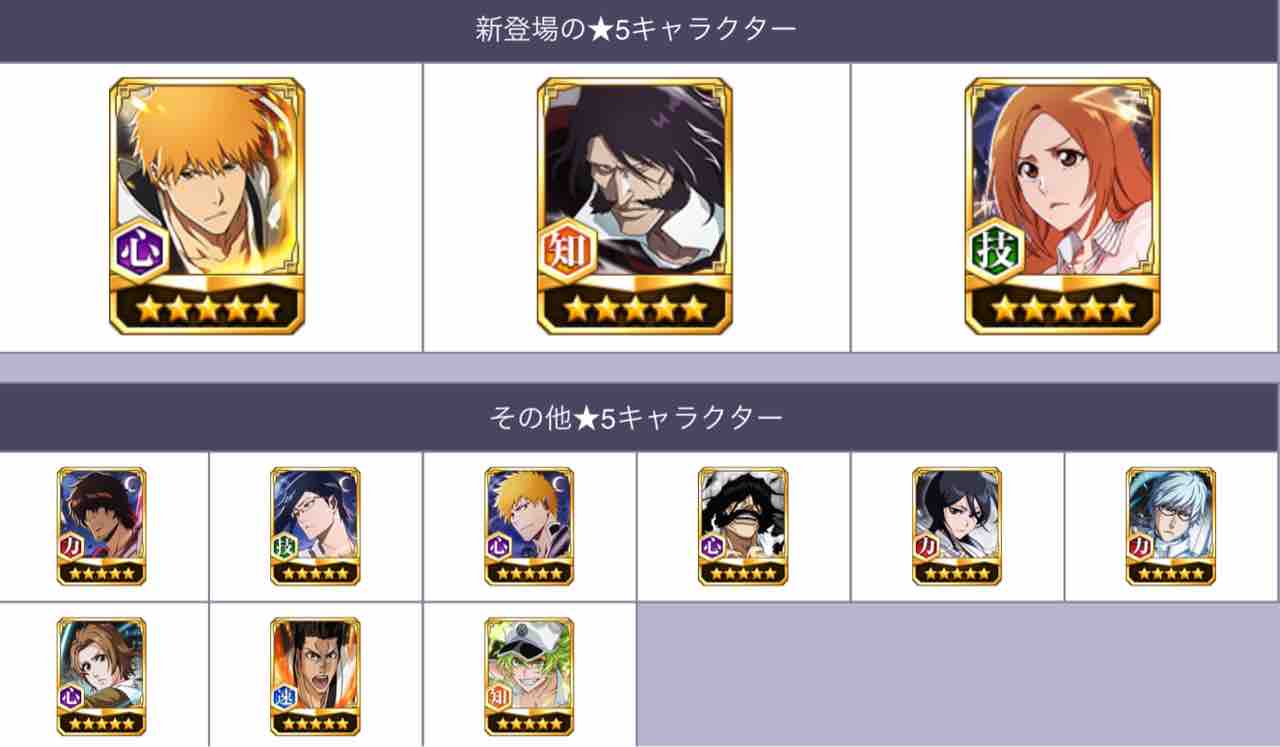Screen dimensions: 1280x747
Task: Open the small brown-haired 心 card in bottom row
Action: (x=102, y=676)
